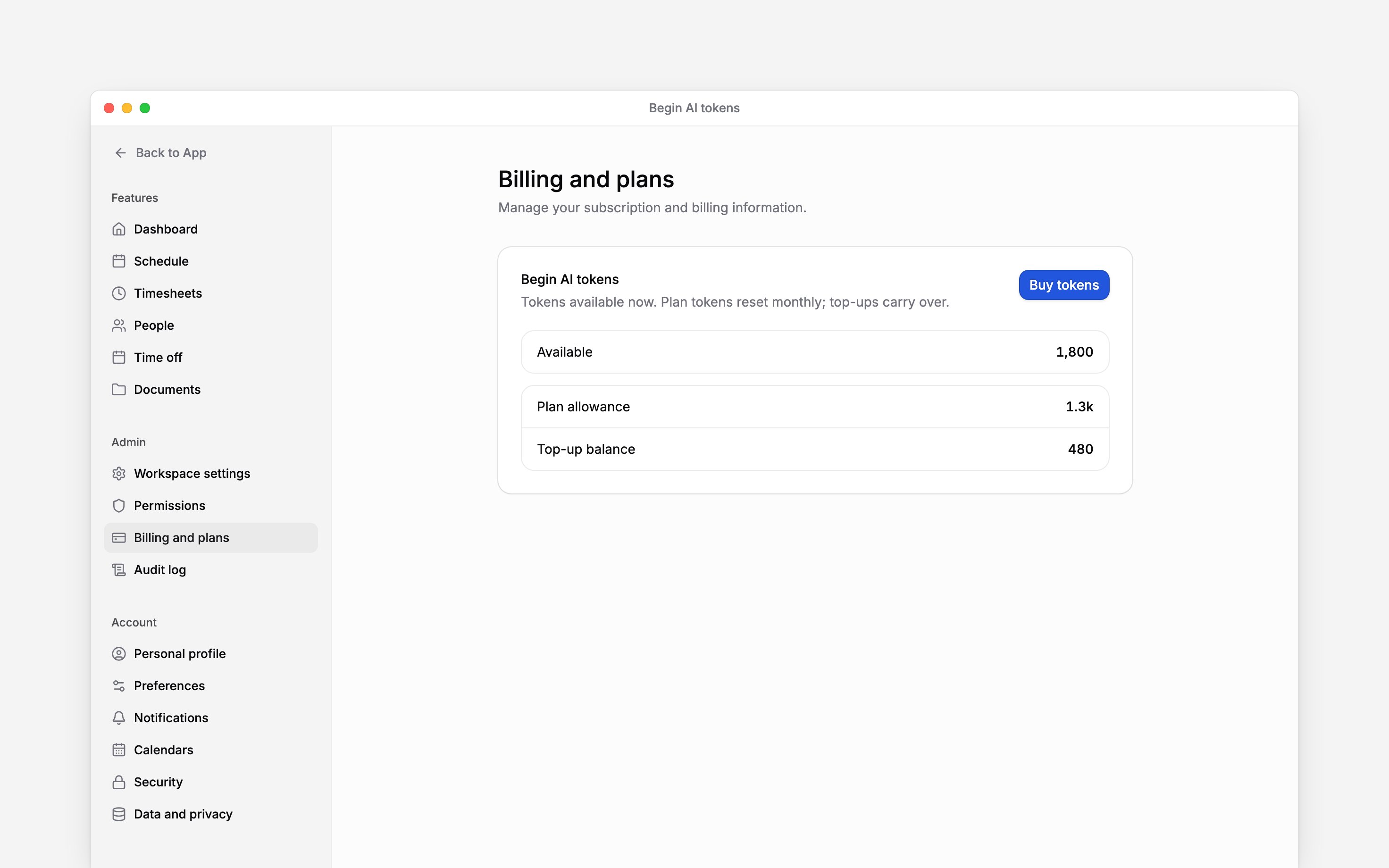This screenshot has width=1389, height=868.
Task: Go back via Back to App link
Action: coord(171,153)
